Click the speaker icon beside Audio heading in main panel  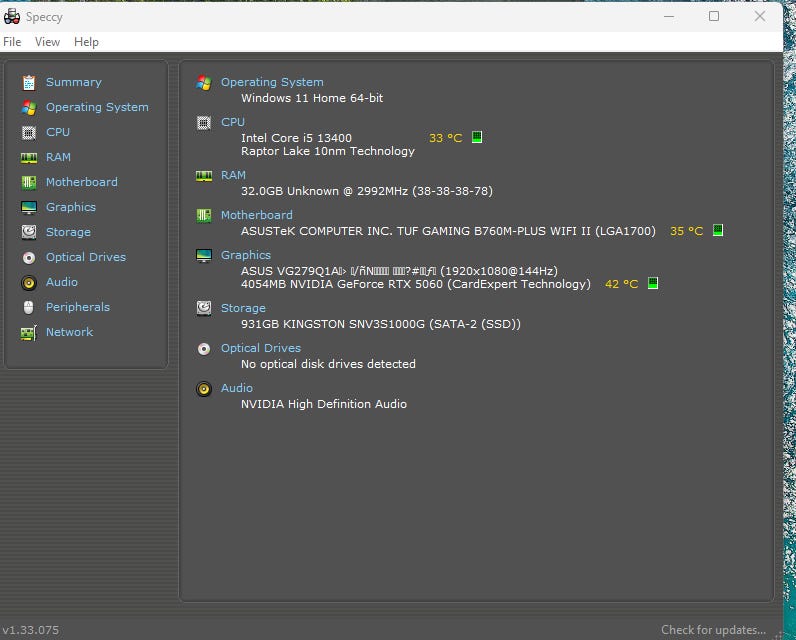(x=204, y=389)
